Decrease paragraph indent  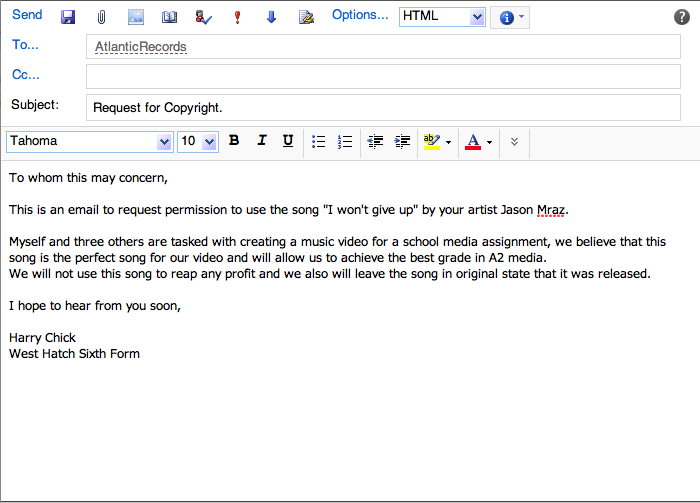pos(375,141)
